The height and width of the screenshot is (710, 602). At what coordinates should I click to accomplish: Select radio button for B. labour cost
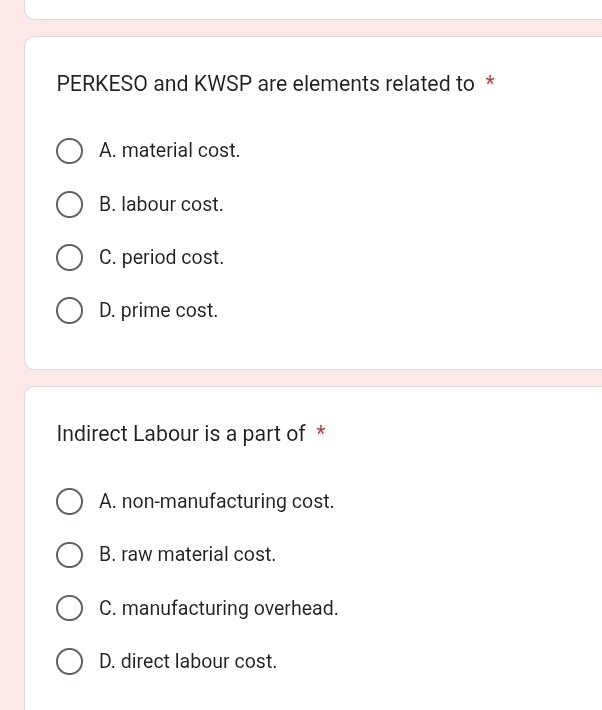point(69,204)
